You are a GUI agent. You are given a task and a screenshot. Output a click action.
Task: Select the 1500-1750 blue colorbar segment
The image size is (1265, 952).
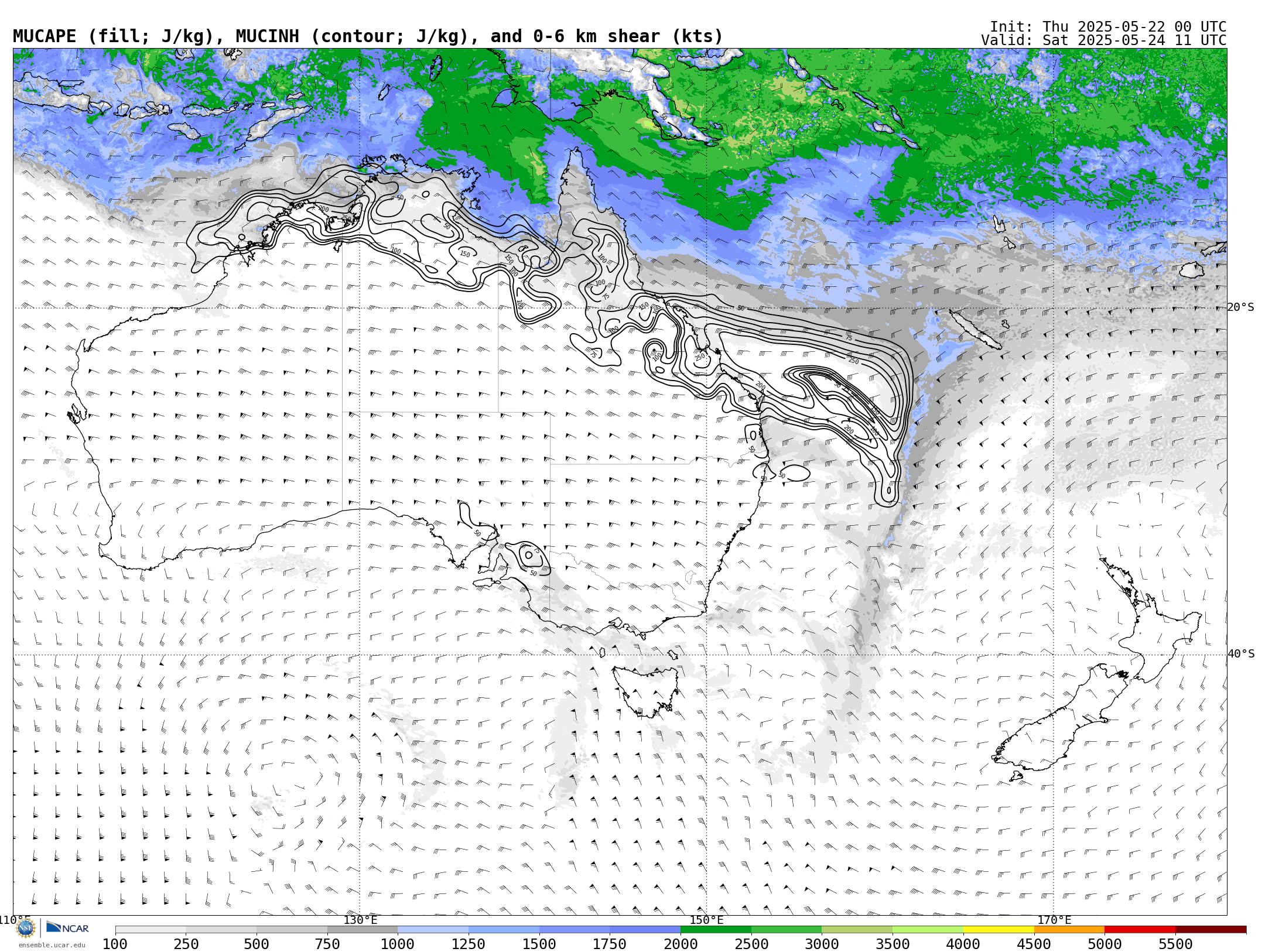[575, 930]
